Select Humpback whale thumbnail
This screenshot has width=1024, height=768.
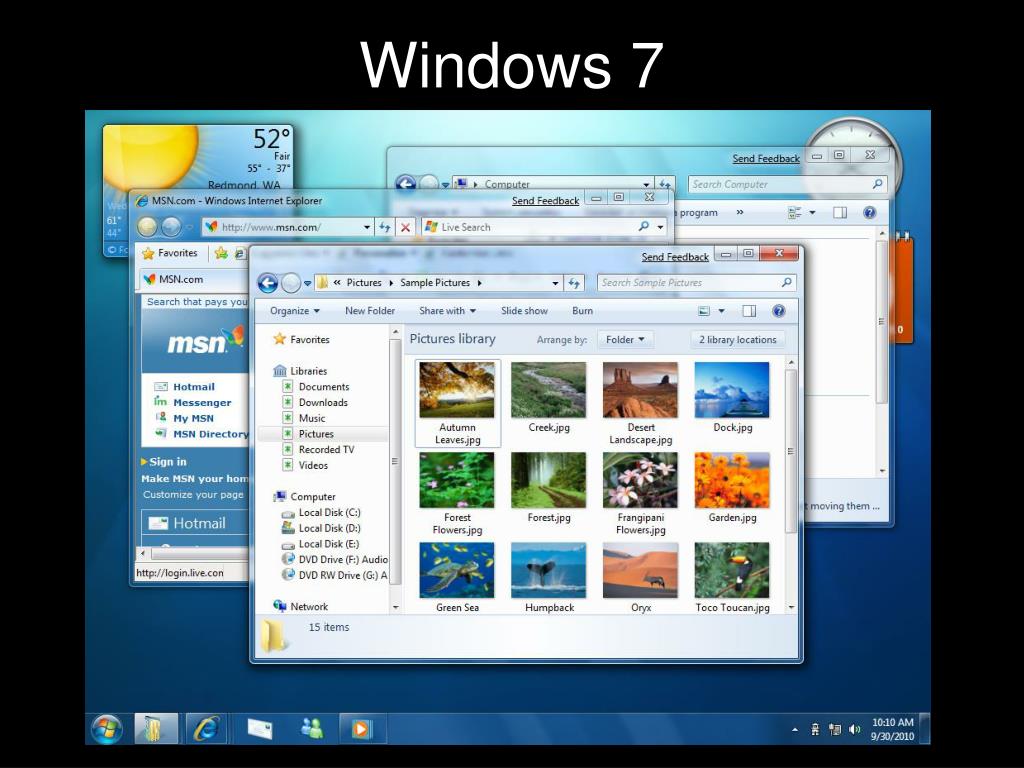point(549,570)
